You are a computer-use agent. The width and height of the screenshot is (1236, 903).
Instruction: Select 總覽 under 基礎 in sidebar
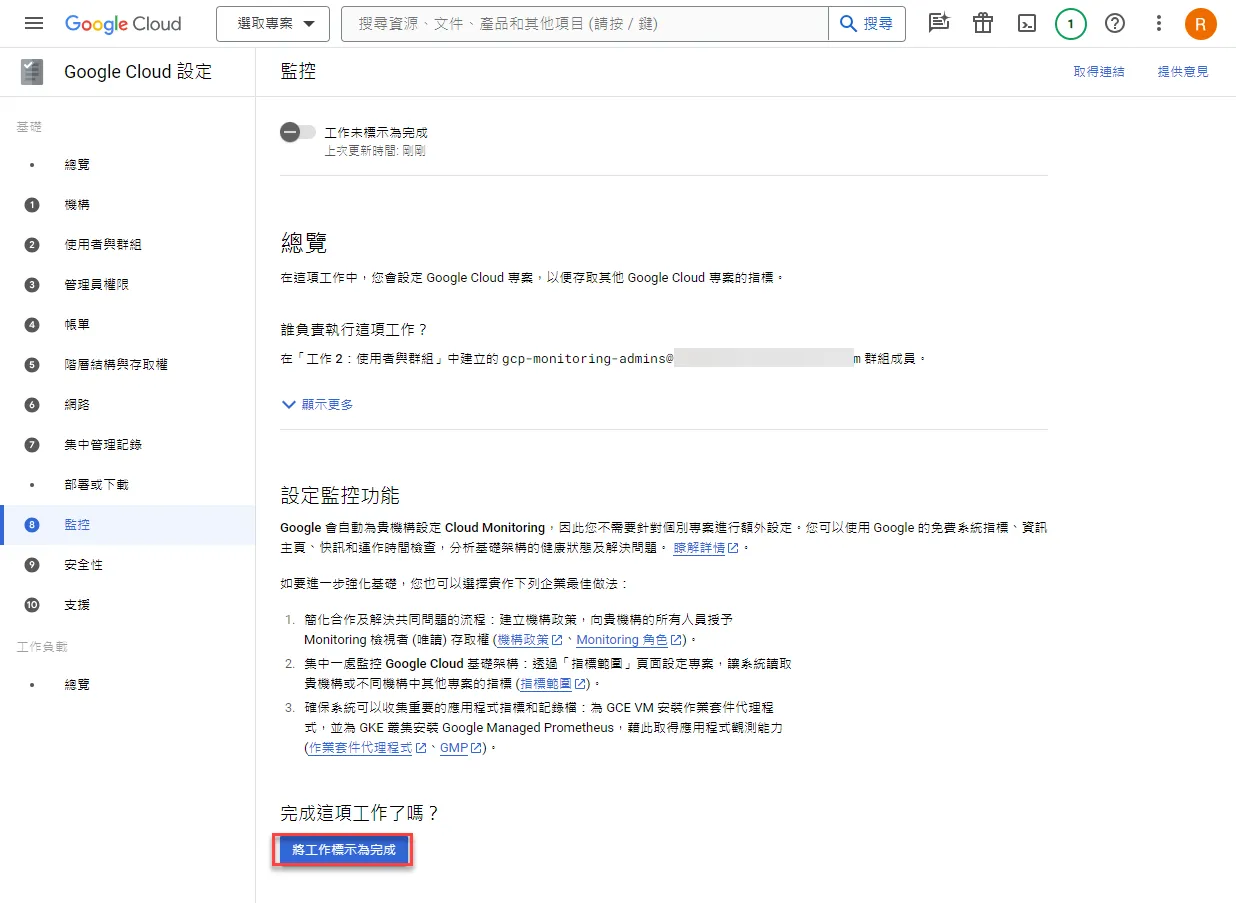(x=128, y=165)
